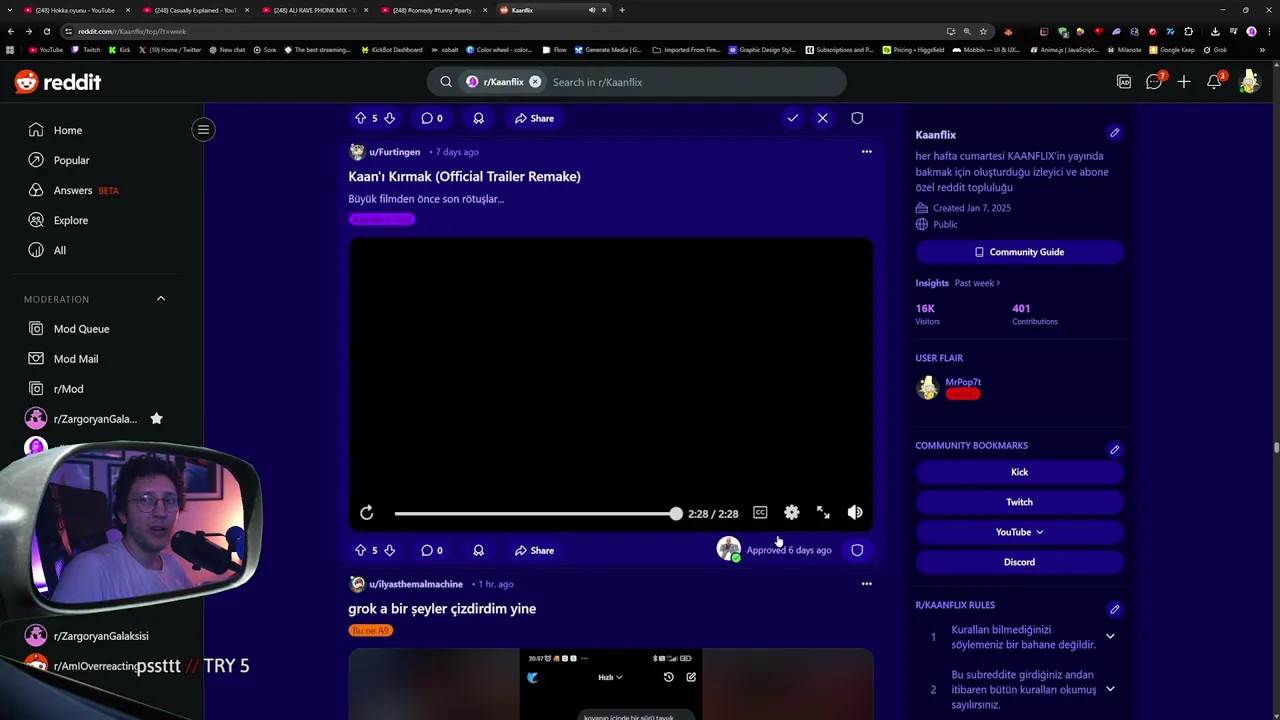Open Insights Past week link
The height and width of the screenshot is (720, 1280).
click(x=977, y=283)
